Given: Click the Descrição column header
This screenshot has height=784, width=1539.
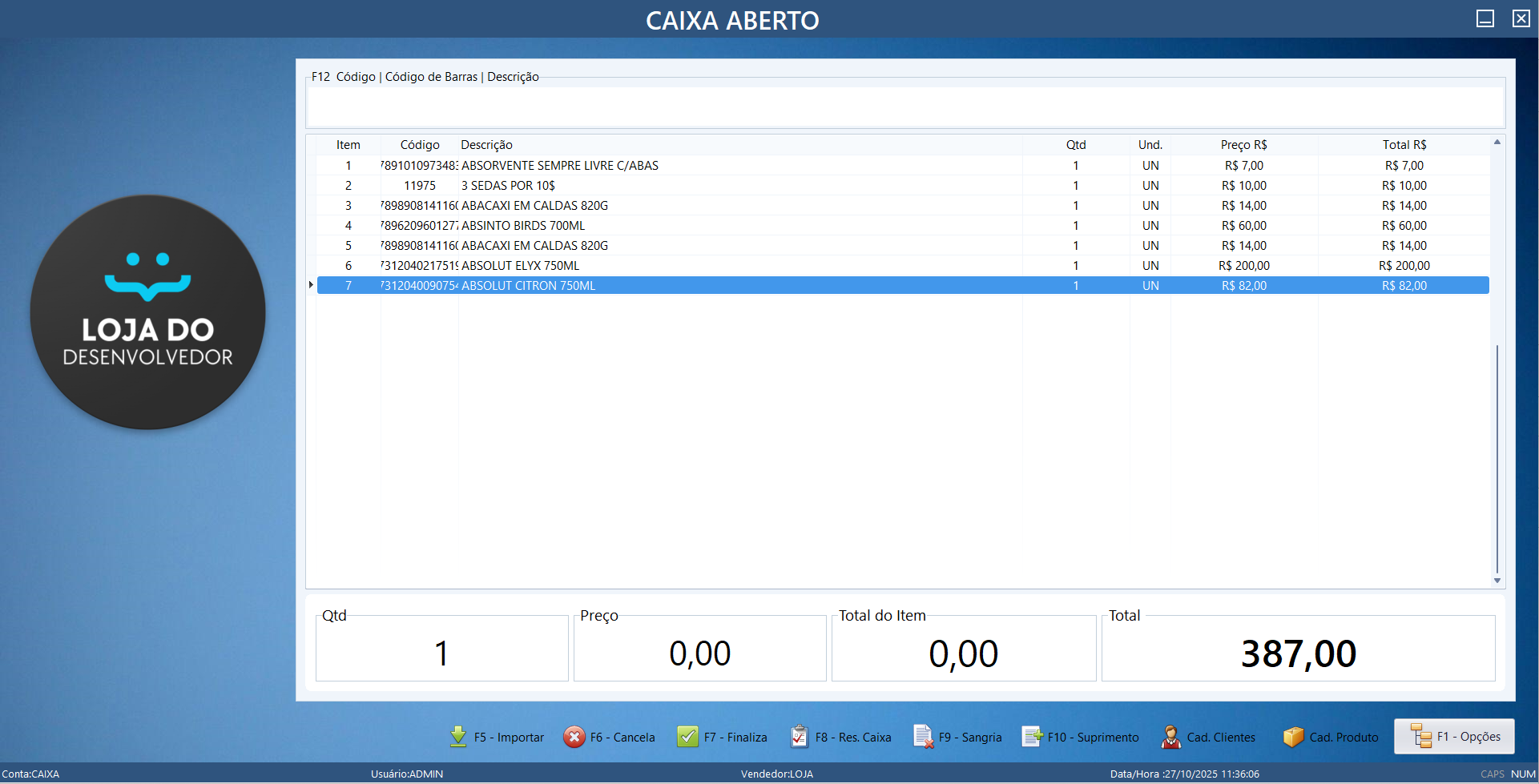Looking at the screenshot, I should [486, 145].
